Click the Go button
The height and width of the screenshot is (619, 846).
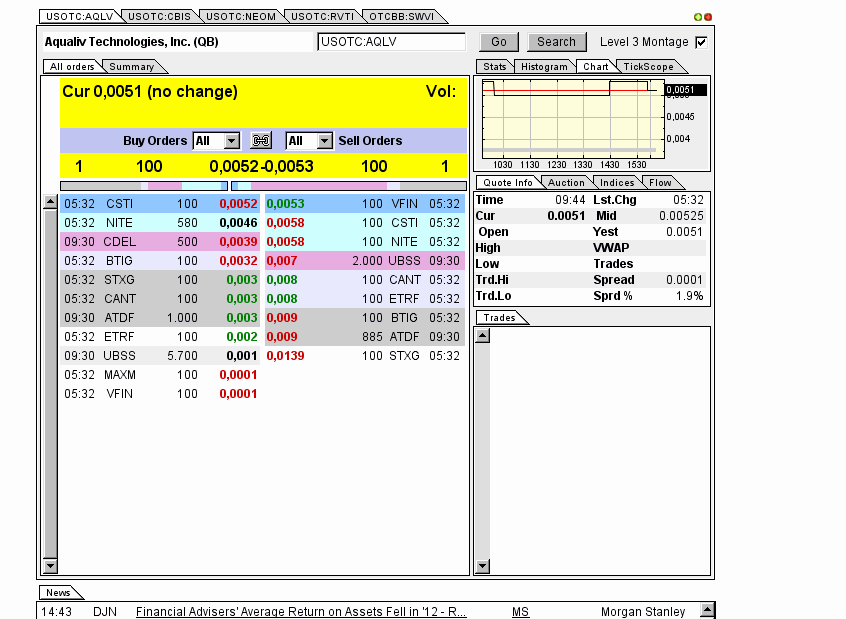499,42
